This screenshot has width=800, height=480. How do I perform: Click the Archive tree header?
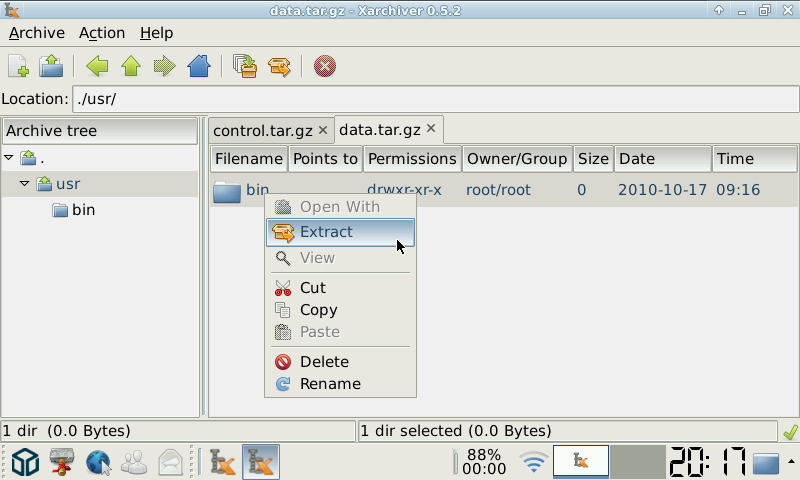100,131
